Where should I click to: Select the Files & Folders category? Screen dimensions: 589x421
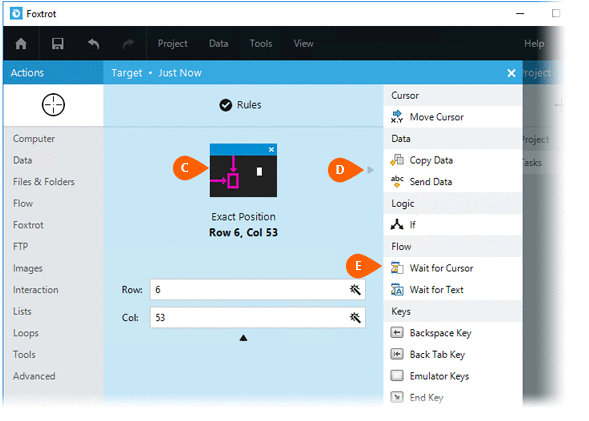click(x=44, y=182)
